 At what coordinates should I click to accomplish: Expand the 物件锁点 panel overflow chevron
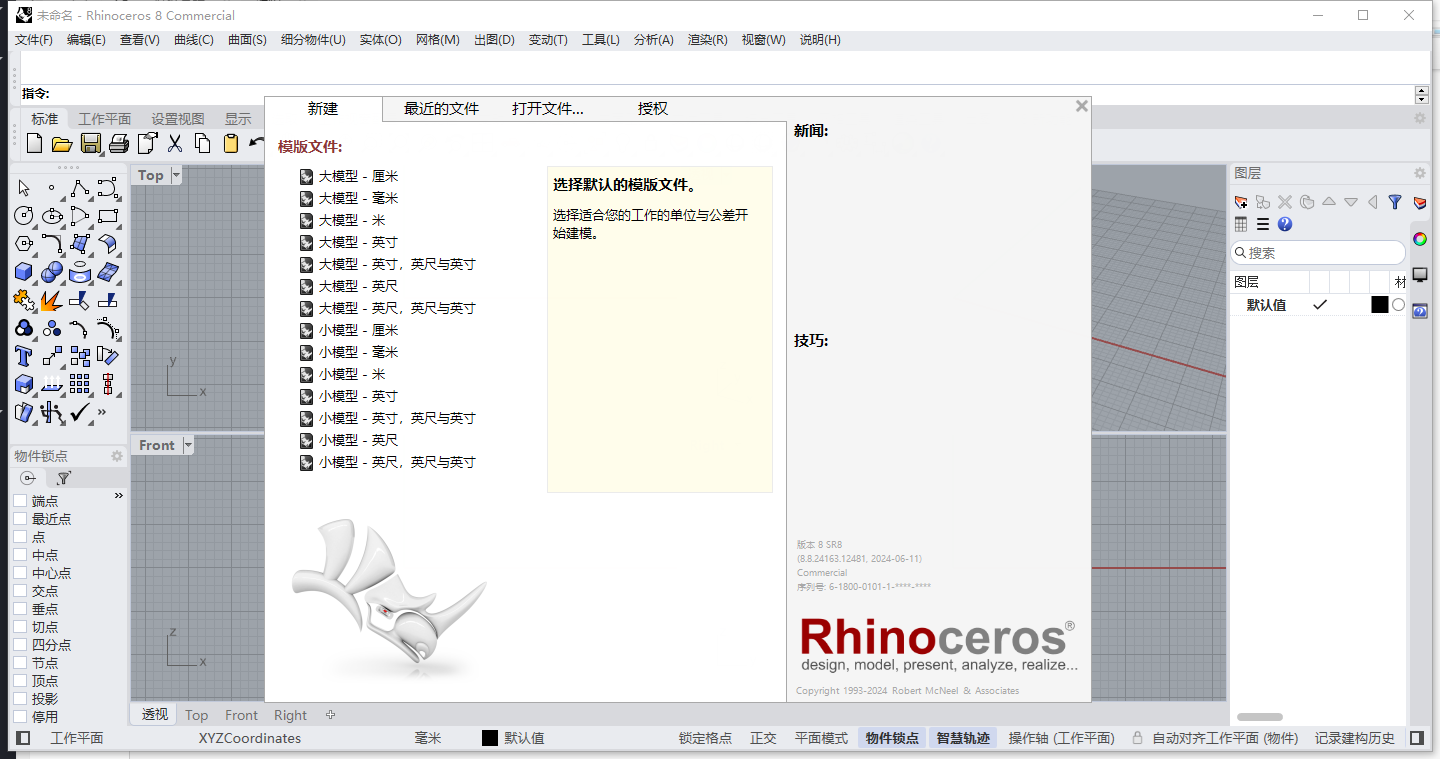[119, 496]
